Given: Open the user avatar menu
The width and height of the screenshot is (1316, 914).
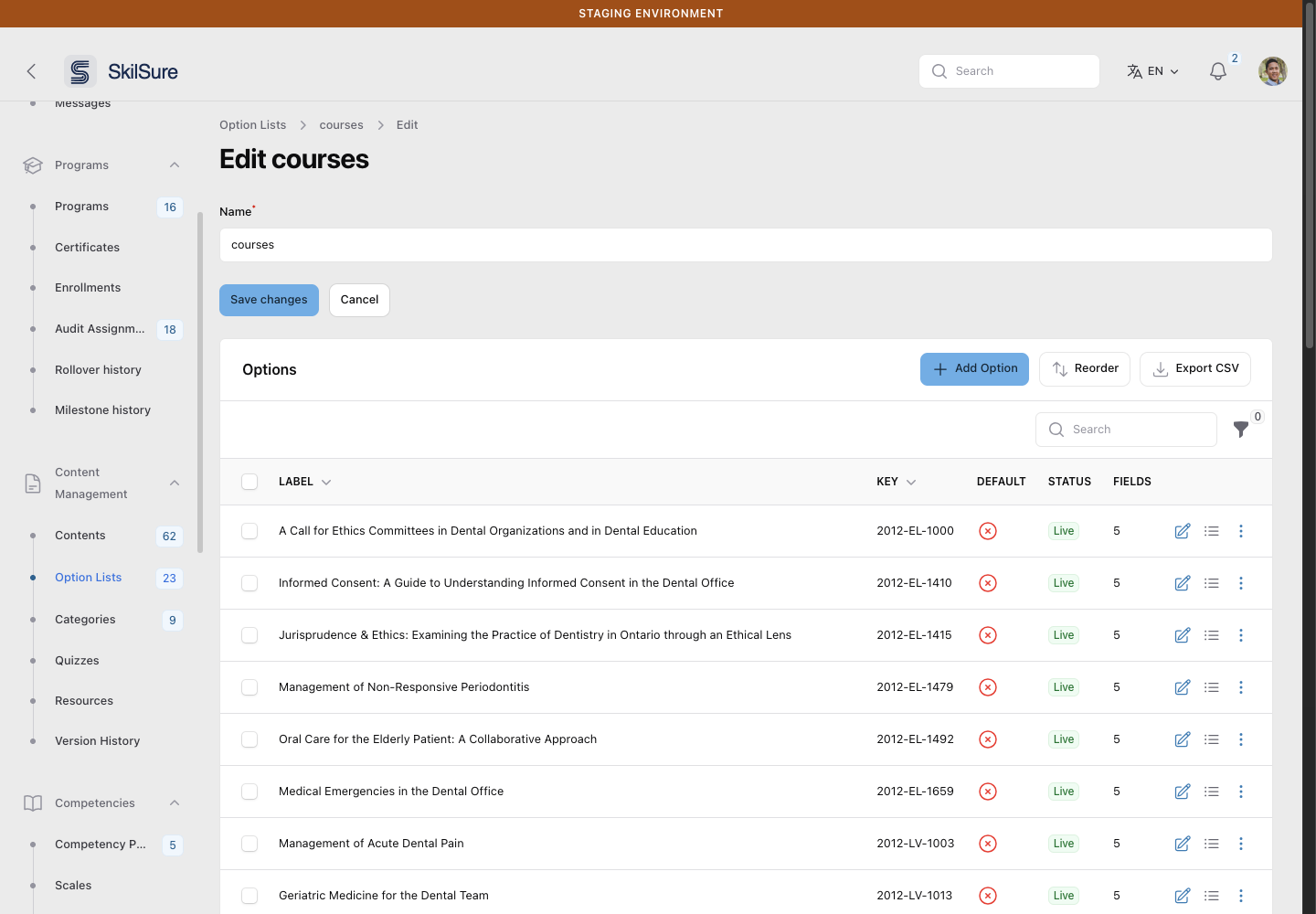Looking at the screenshot, I should point(1273,71).
